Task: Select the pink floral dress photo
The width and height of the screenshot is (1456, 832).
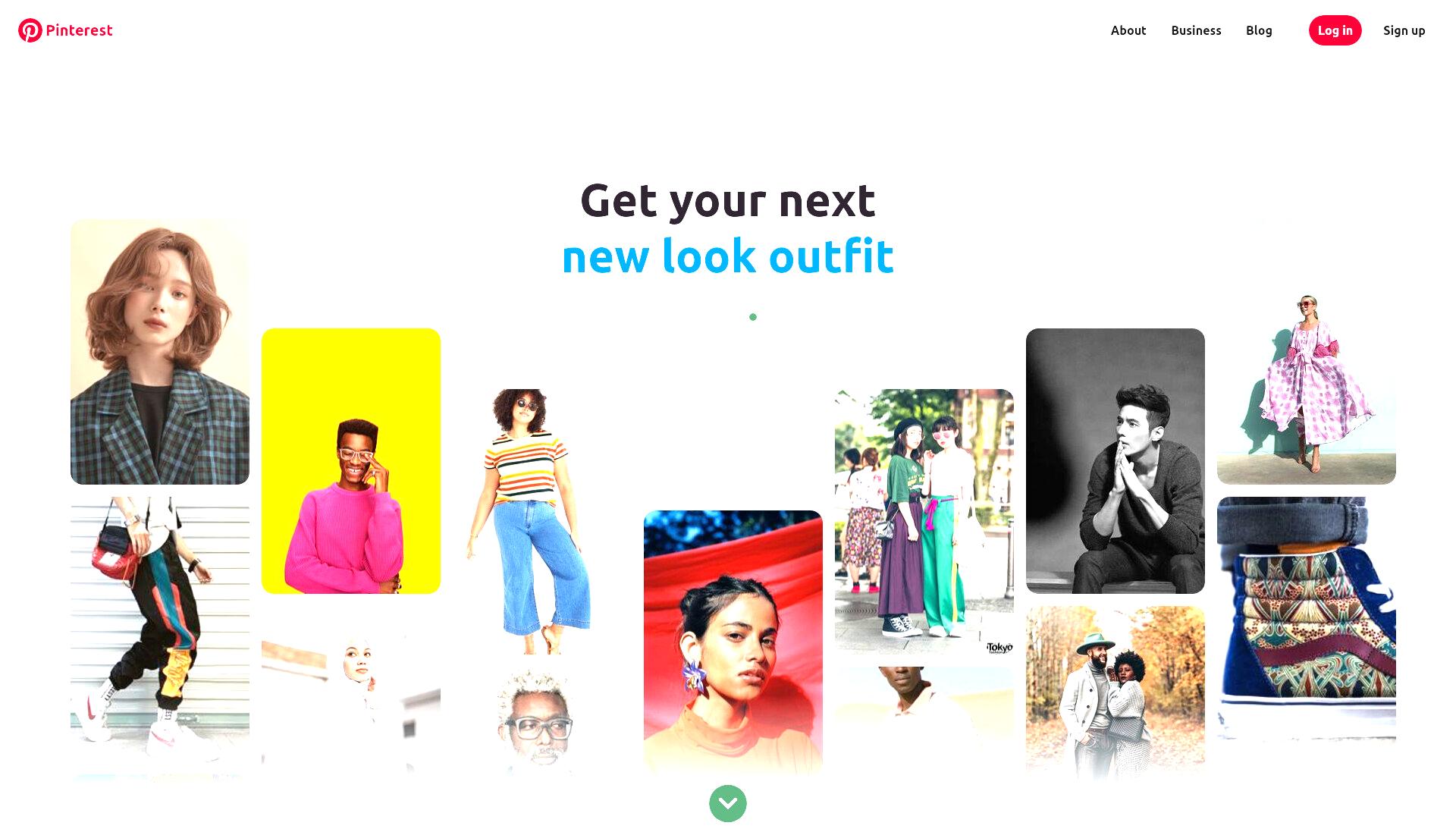Action: point(1307,390)
